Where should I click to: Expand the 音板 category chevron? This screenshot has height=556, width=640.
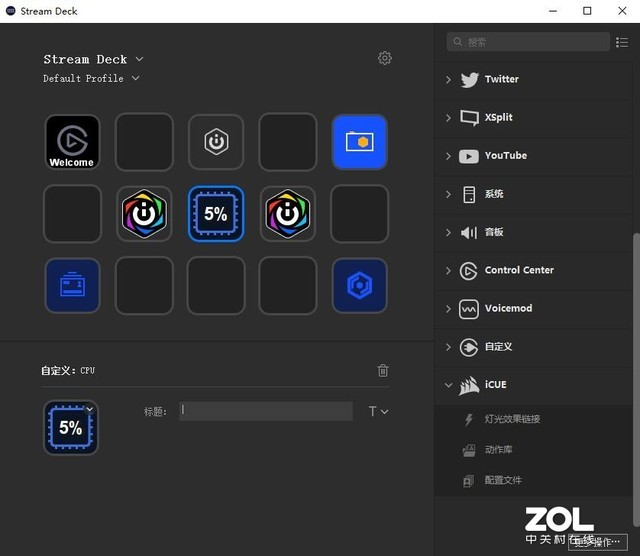448,233
